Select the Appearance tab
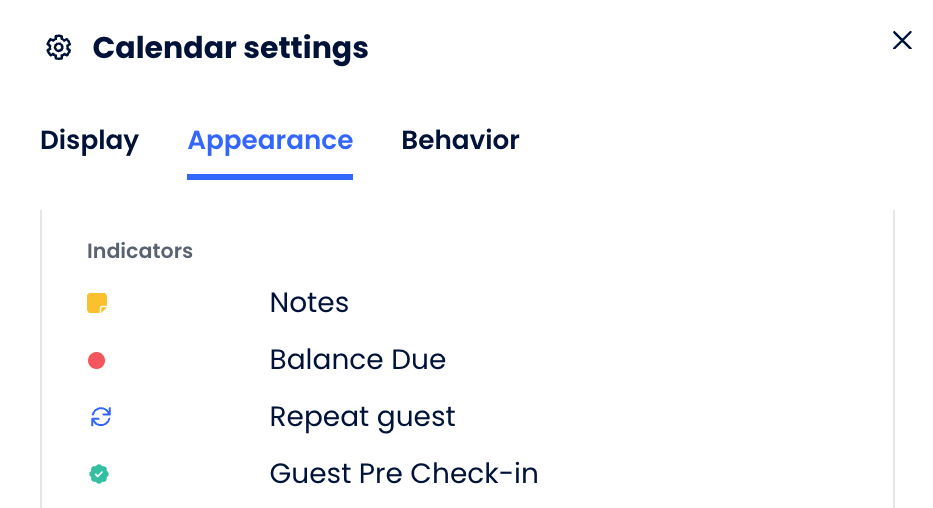Image resolution: width=933 pixels, height=508 pixels. 270,140
